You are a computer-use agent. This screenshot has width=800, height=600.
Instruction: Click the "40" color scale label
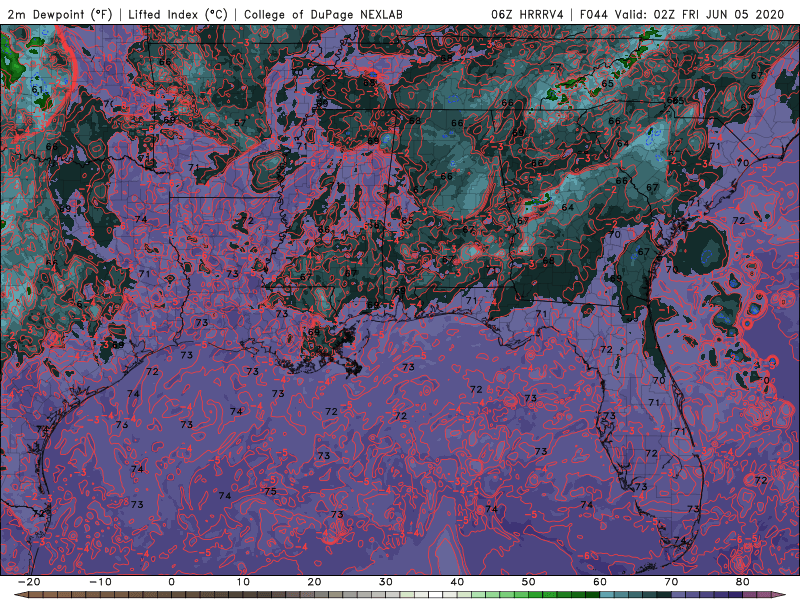click(x=457, y=582)
